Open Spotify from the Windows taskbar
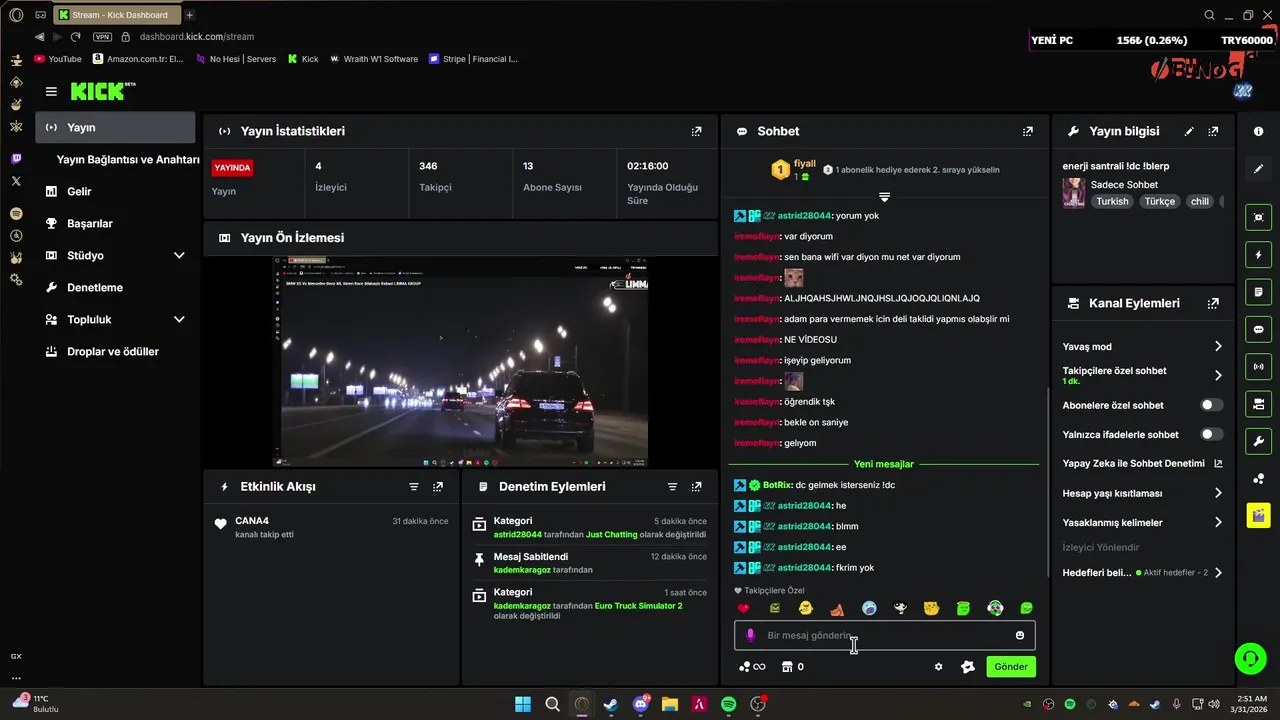This screenshot has height=720, width=1280. coord(729,704)
